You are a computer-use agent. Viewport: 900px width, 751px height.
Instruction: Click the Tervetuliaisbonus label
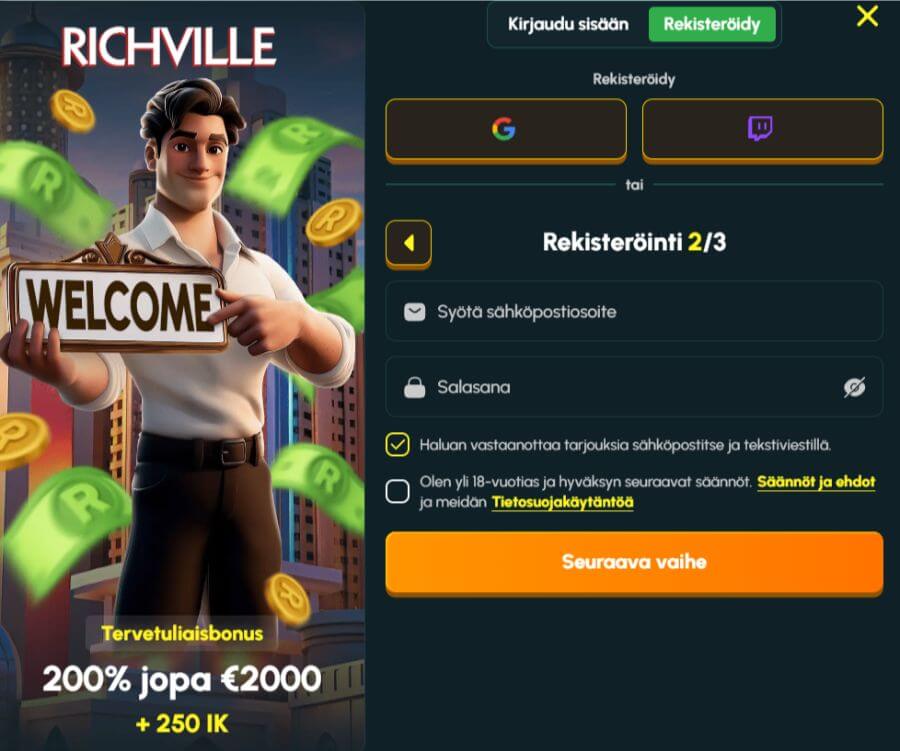point(182,633)
